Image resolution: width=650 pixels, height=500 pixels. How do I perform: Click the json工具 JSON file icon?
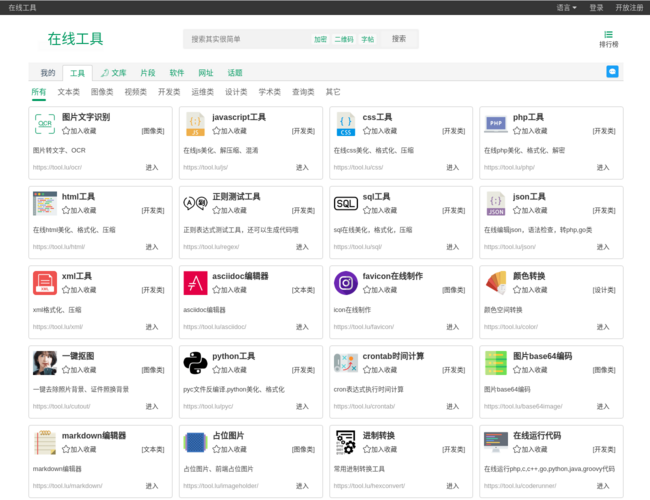(496, 204)
